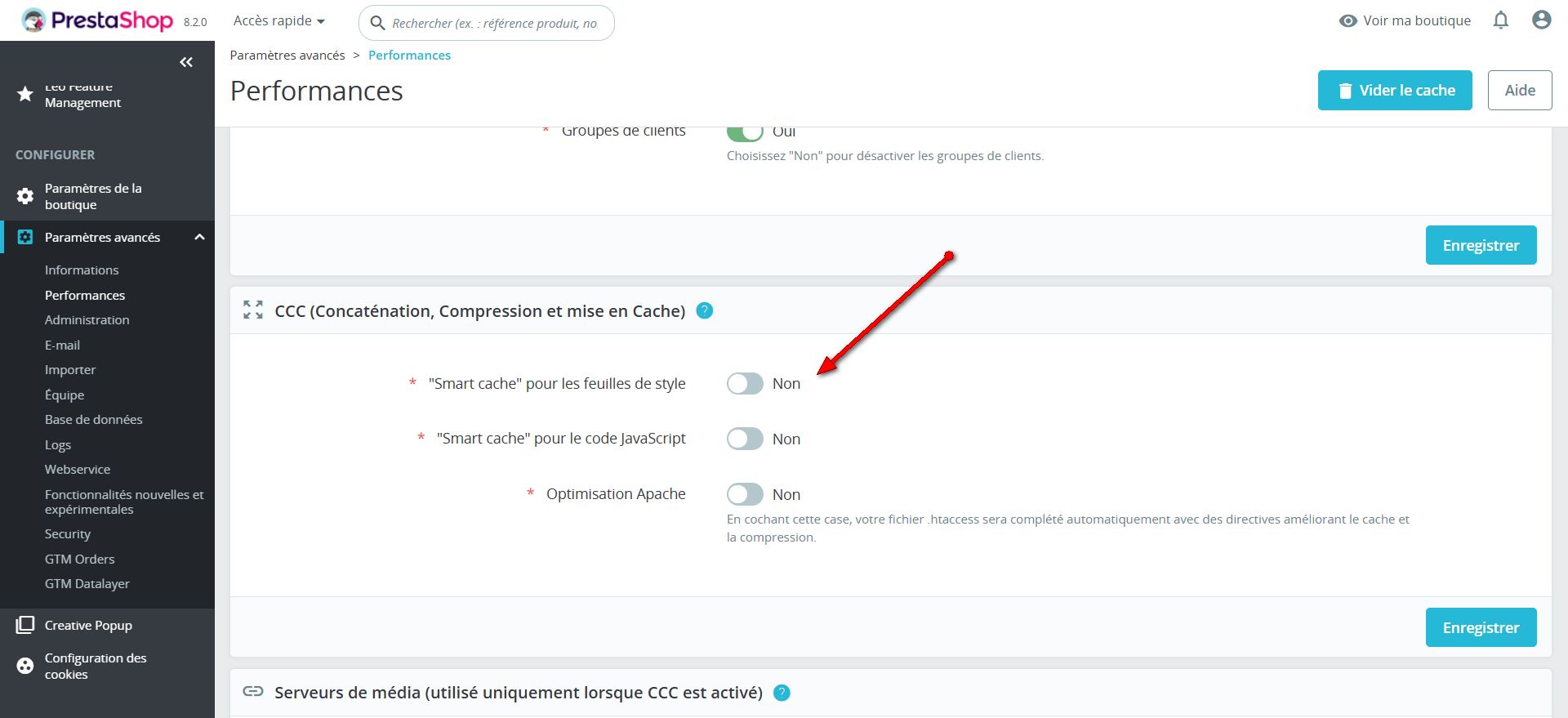The height and width of the screenshot is (718, 1568).
Task: Click the Vider le cache button
Action: coord(1394,90)
